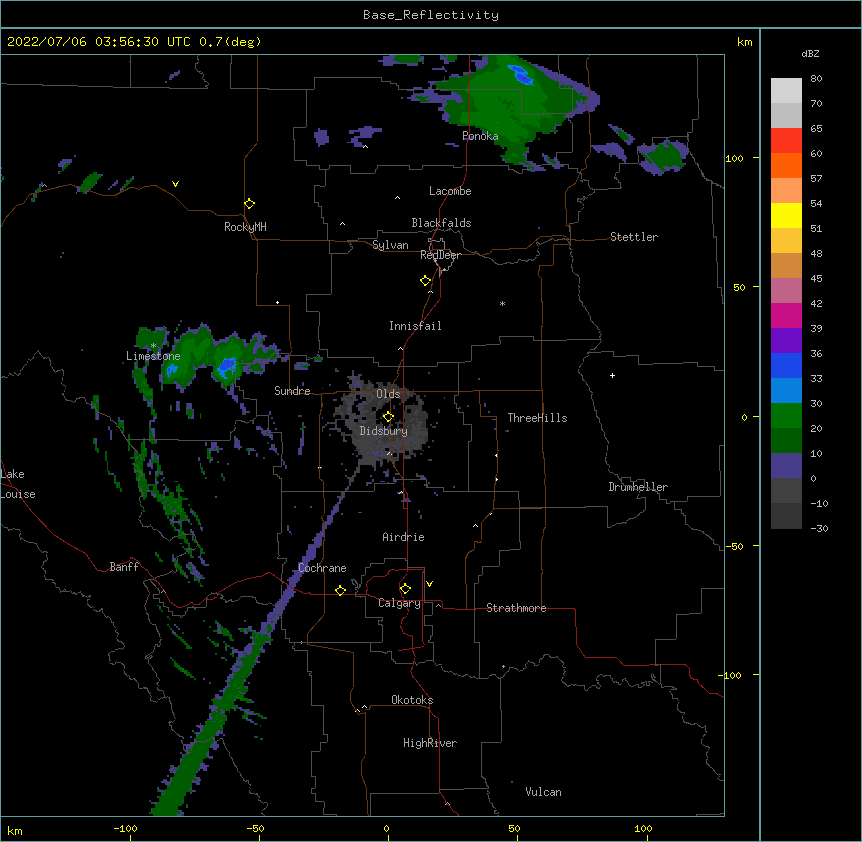
Task: Click the Okotoks town label
Action: coord(412,700)
